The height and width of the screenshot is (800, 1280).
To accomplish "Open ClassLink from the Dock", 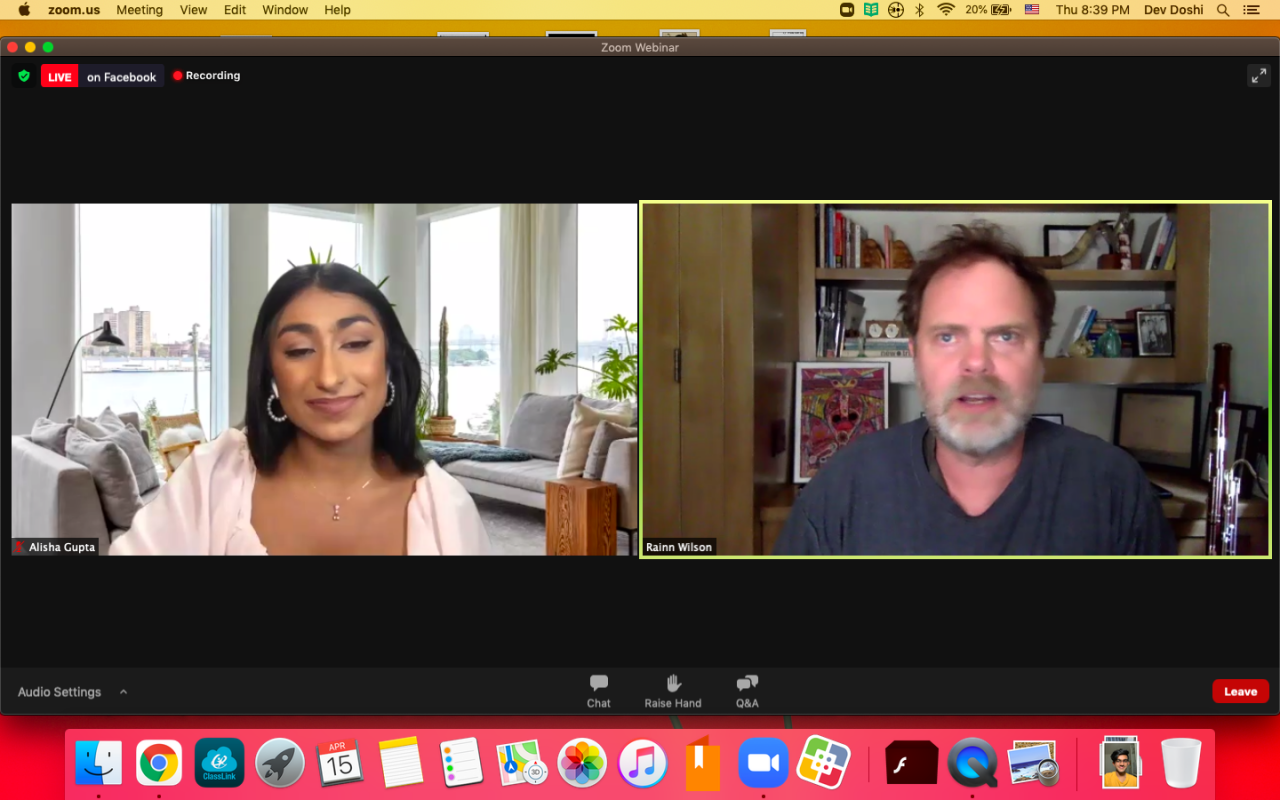I will point(219,763).
